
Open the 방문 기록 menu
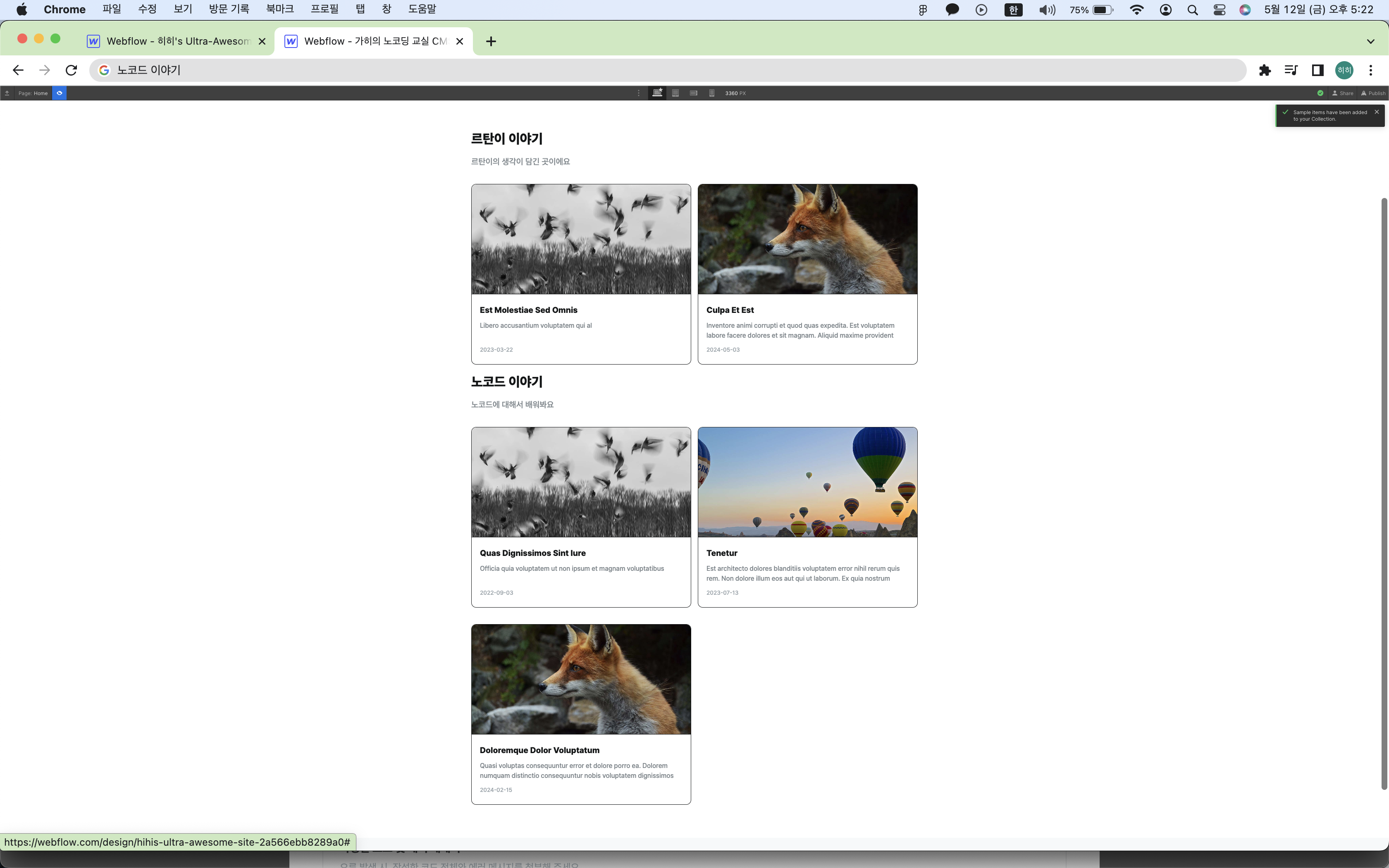click(229, 9)
